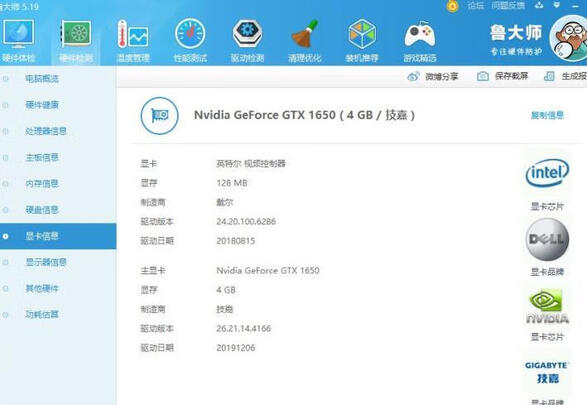Click driver date 20191206
Viewport: 587px width, 405px height.
pyautogui.click(x=235, y=348)
